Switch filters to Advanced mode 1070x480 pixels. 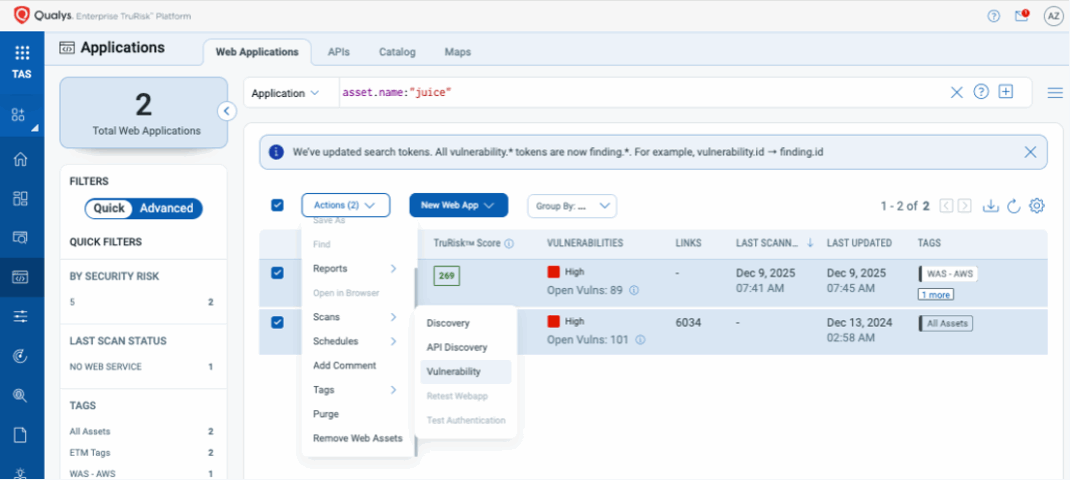(166, 208)
